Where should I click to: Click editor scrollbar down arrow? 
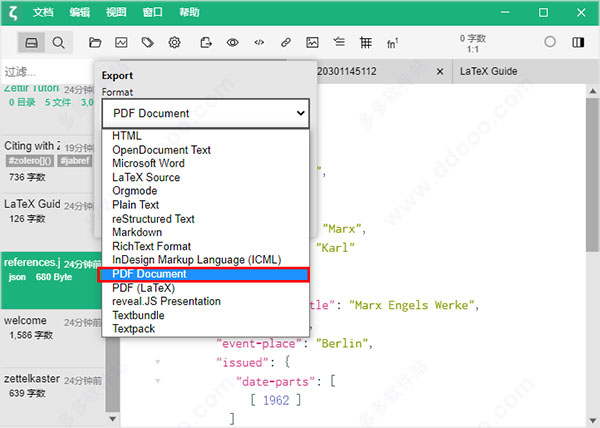(x=593, y=420)
